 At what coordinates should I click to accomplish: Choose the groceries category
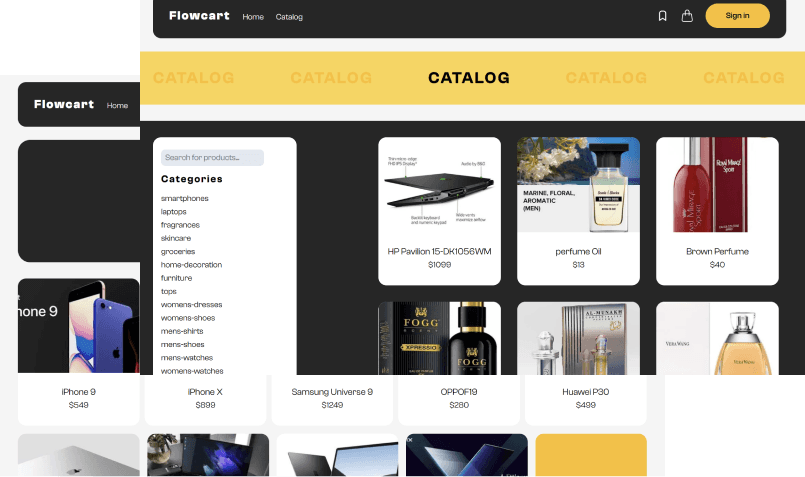click(178, 252)
